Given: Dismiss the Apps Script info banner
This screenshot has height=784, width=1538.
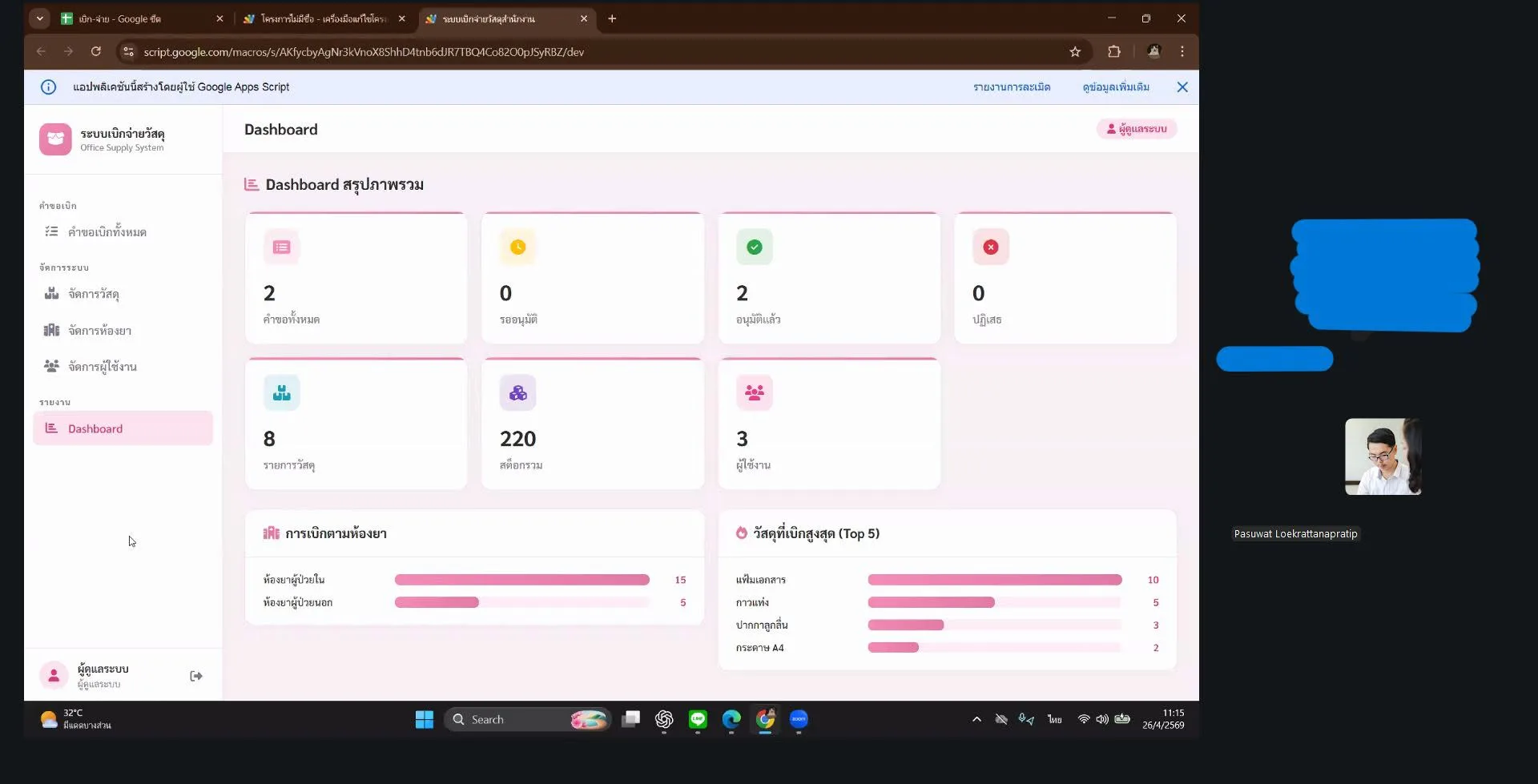Looking at the screenshot, I should pos(1182,87).
